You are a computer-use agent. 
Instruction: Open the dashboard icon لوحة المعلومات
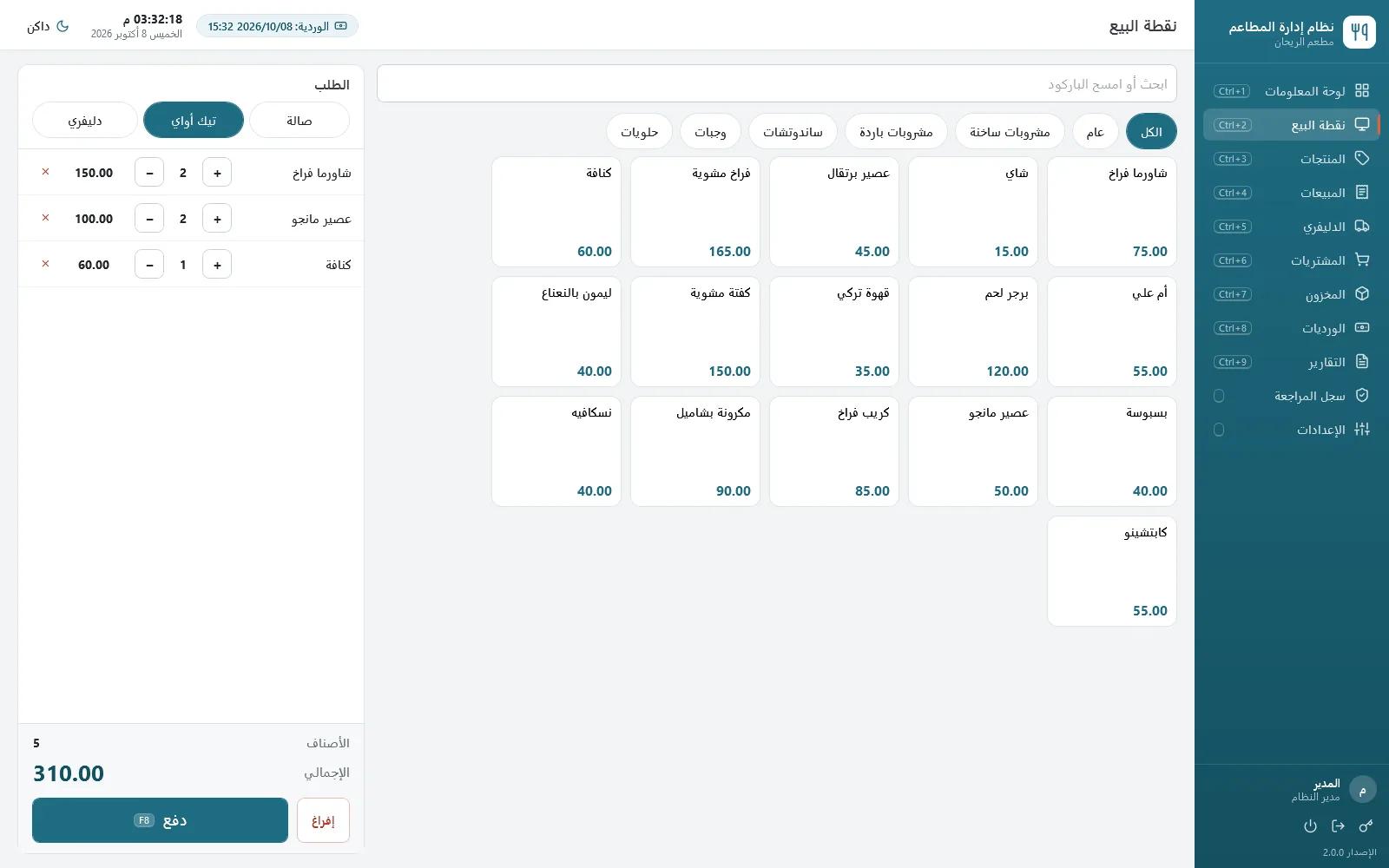(x=1362, y=91)
